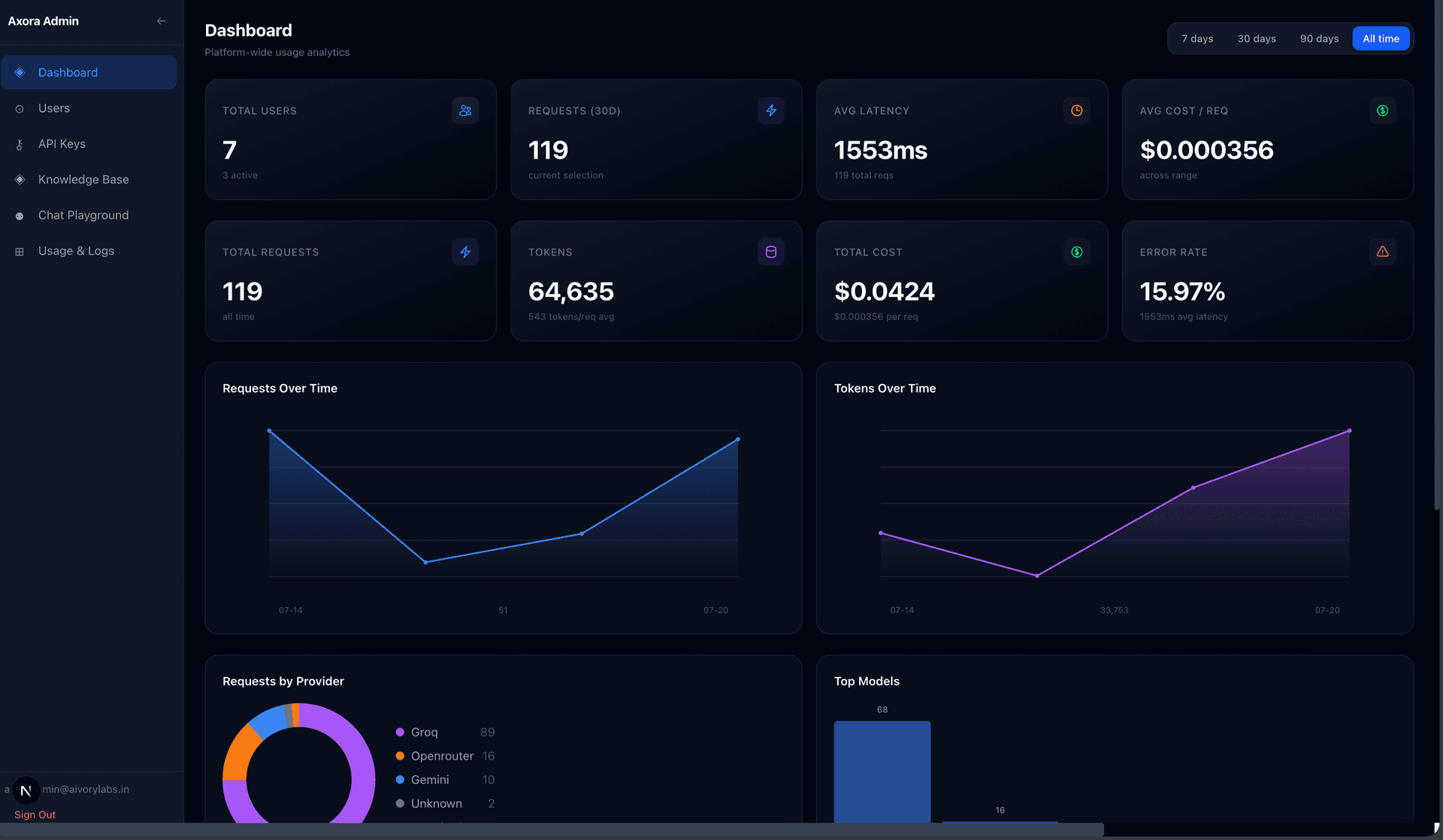The height and width of the screenshot is (840, 1443).
Task: Switch to All time range
Action: pos(1381,38)
